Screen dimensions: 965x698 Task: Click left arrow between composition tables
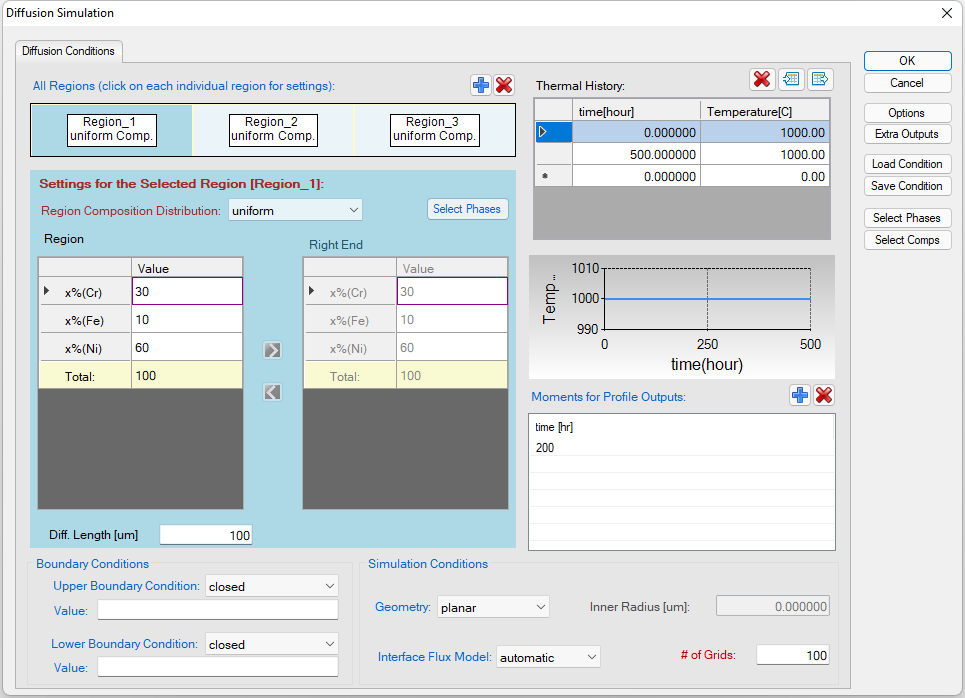tap(272, 392)
